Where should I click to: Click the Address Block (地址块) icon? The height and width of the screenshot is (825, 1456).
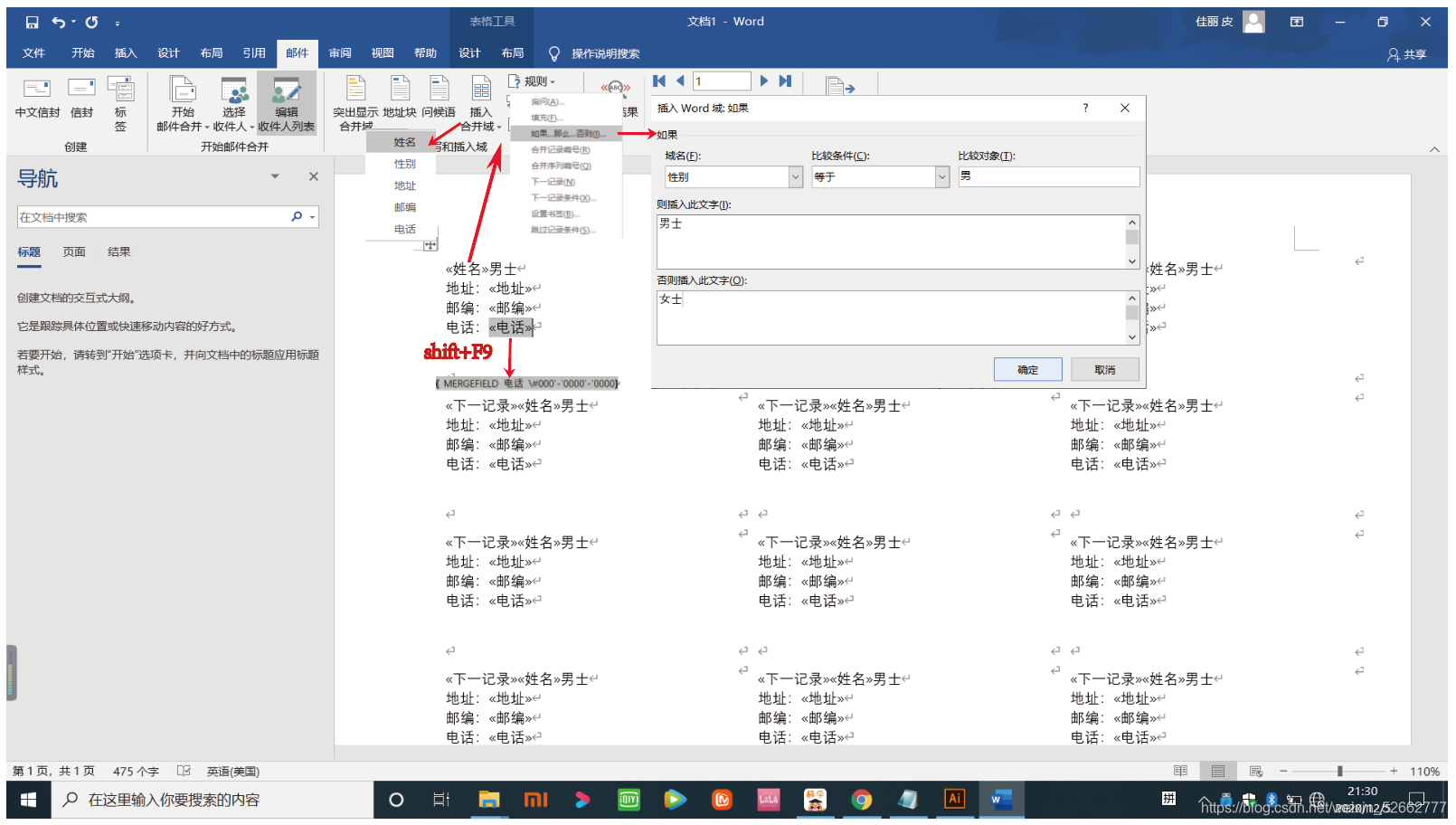[x=400, y=98]
